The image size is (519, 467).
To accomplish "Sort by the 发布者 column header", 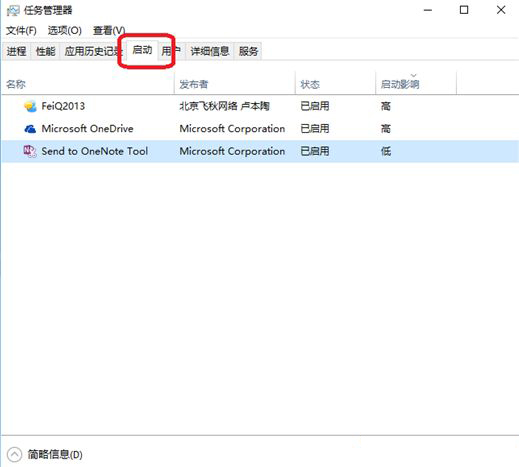I will (x=235, y=84).
